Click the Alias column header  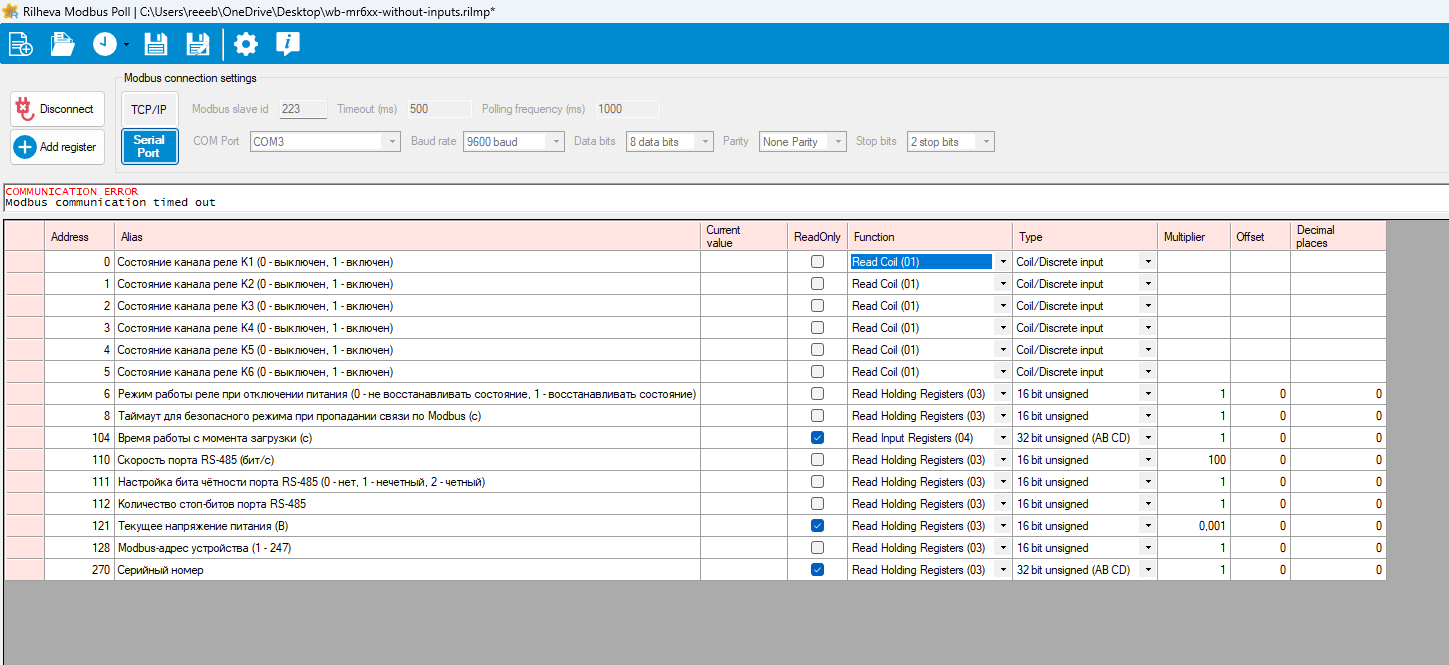click(x=407, y=237)
